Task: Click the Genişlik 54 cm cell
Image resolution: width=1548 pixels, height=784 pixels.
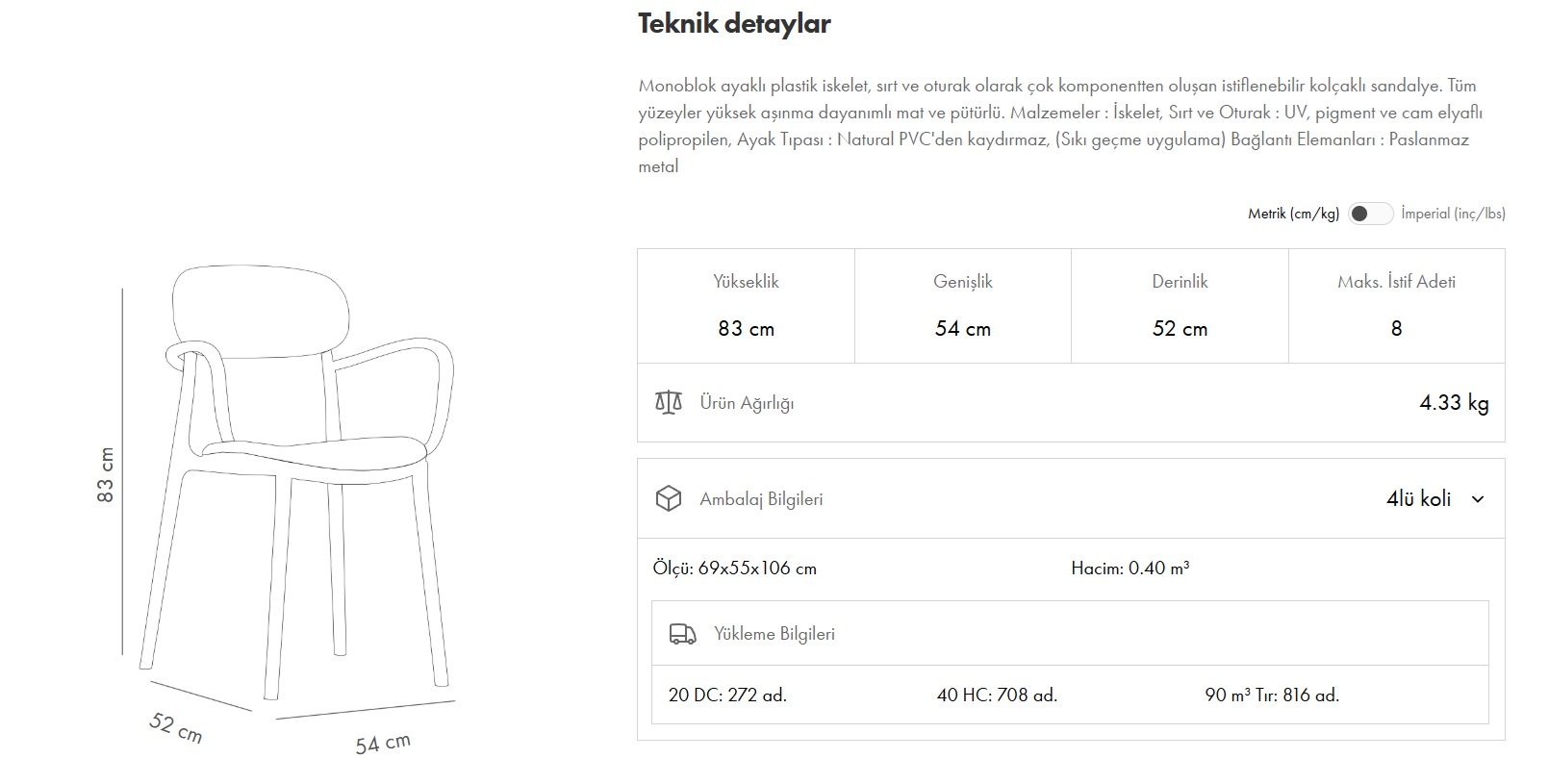Action: click(963, 306)
